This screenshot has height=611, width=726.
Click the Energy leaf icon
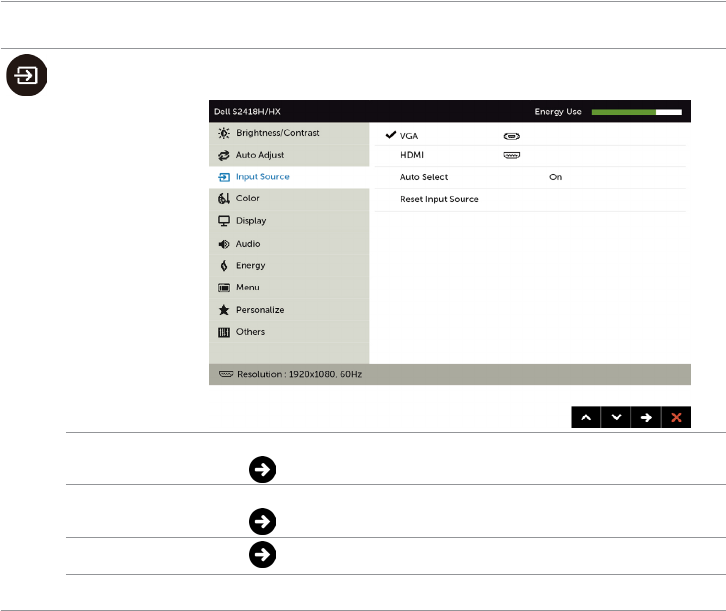[x=224, y=266]
